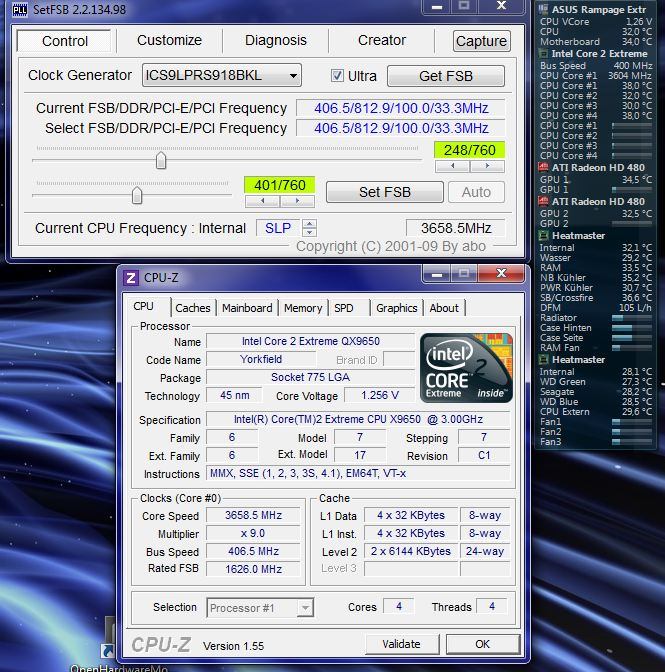Click right arrow under the 401/760 value
Image resolution: width=665 pixels, height=672 pixels.
[x=297, y=201]
